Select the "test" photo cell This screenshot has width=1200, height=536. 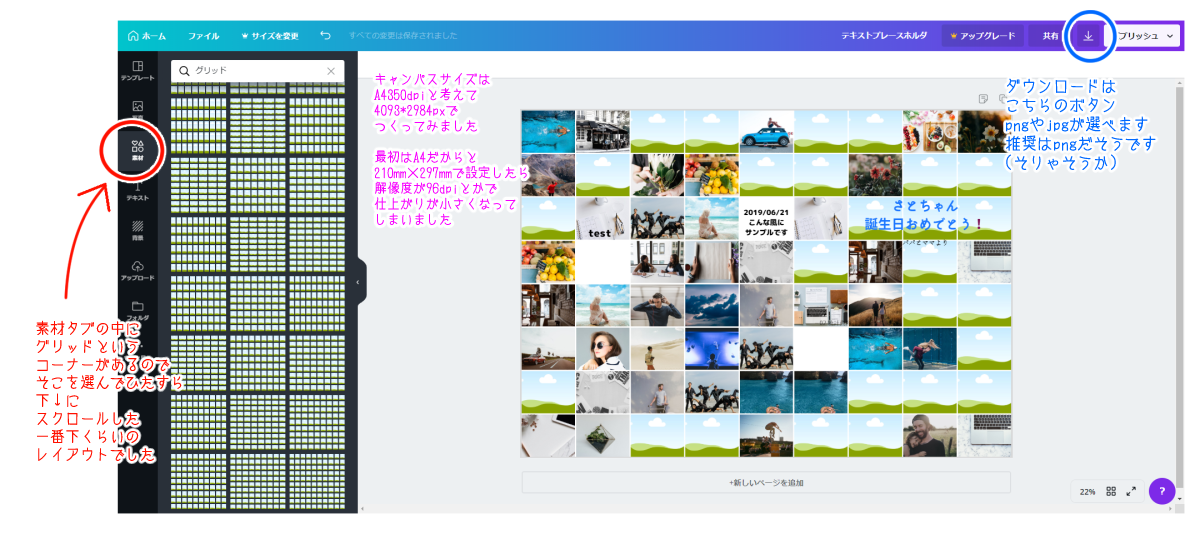click(602, 218)
